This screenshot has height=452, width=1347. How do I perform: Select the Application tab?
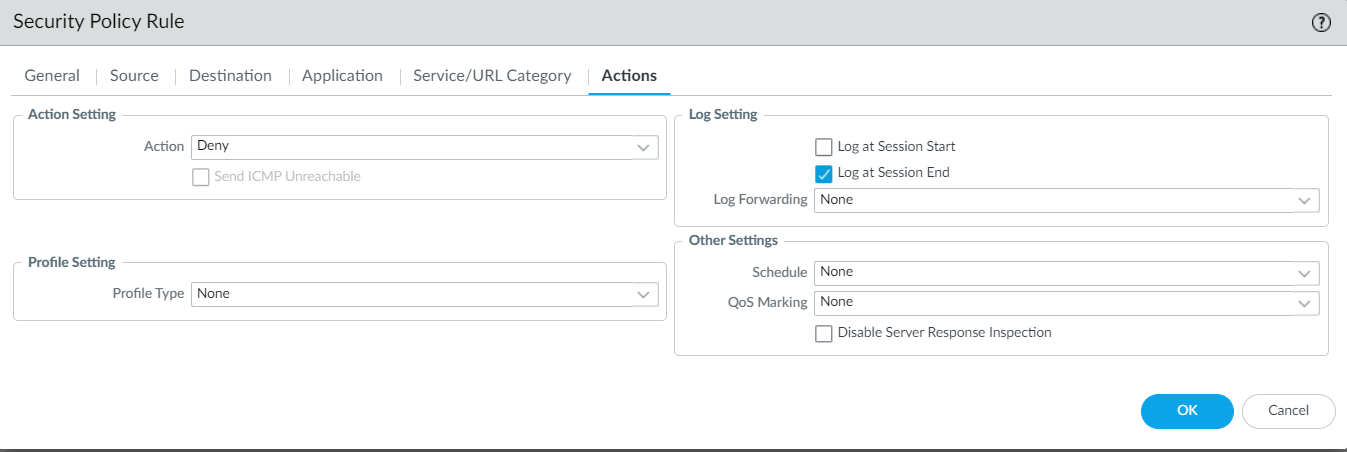(x=342, y=76)
